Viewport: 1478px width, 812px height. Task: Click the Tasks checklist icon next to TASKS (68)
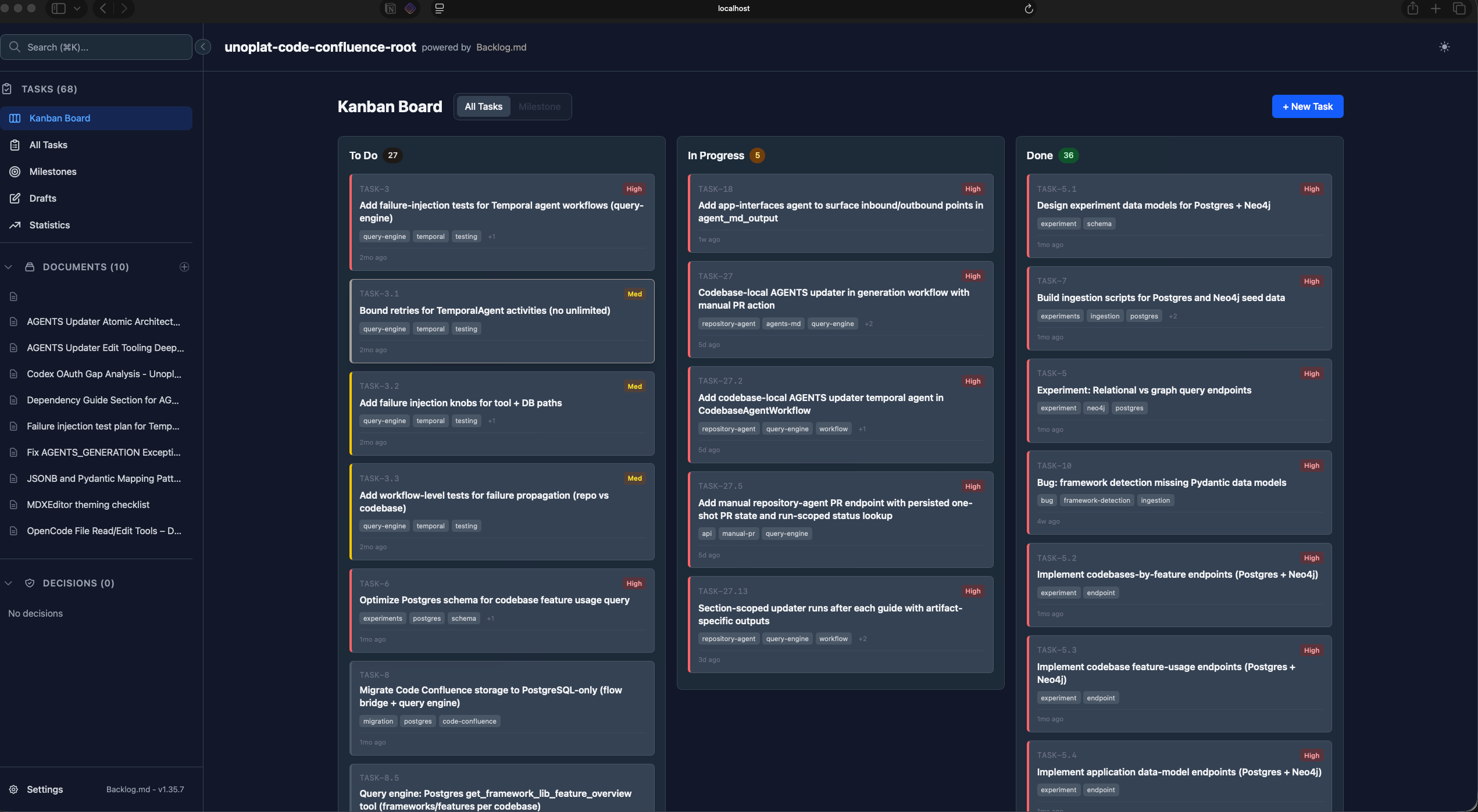pyautogui.click(x=8, y=88)
